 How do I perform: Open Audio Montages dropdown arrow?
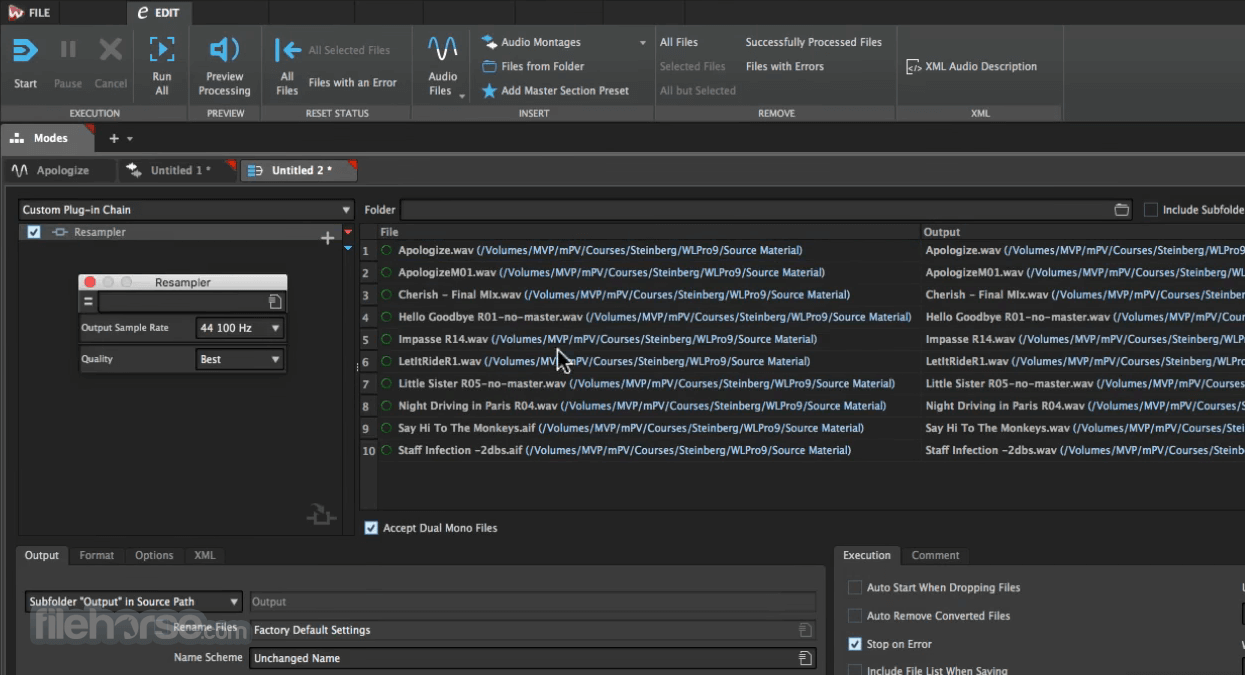(643, 43)
